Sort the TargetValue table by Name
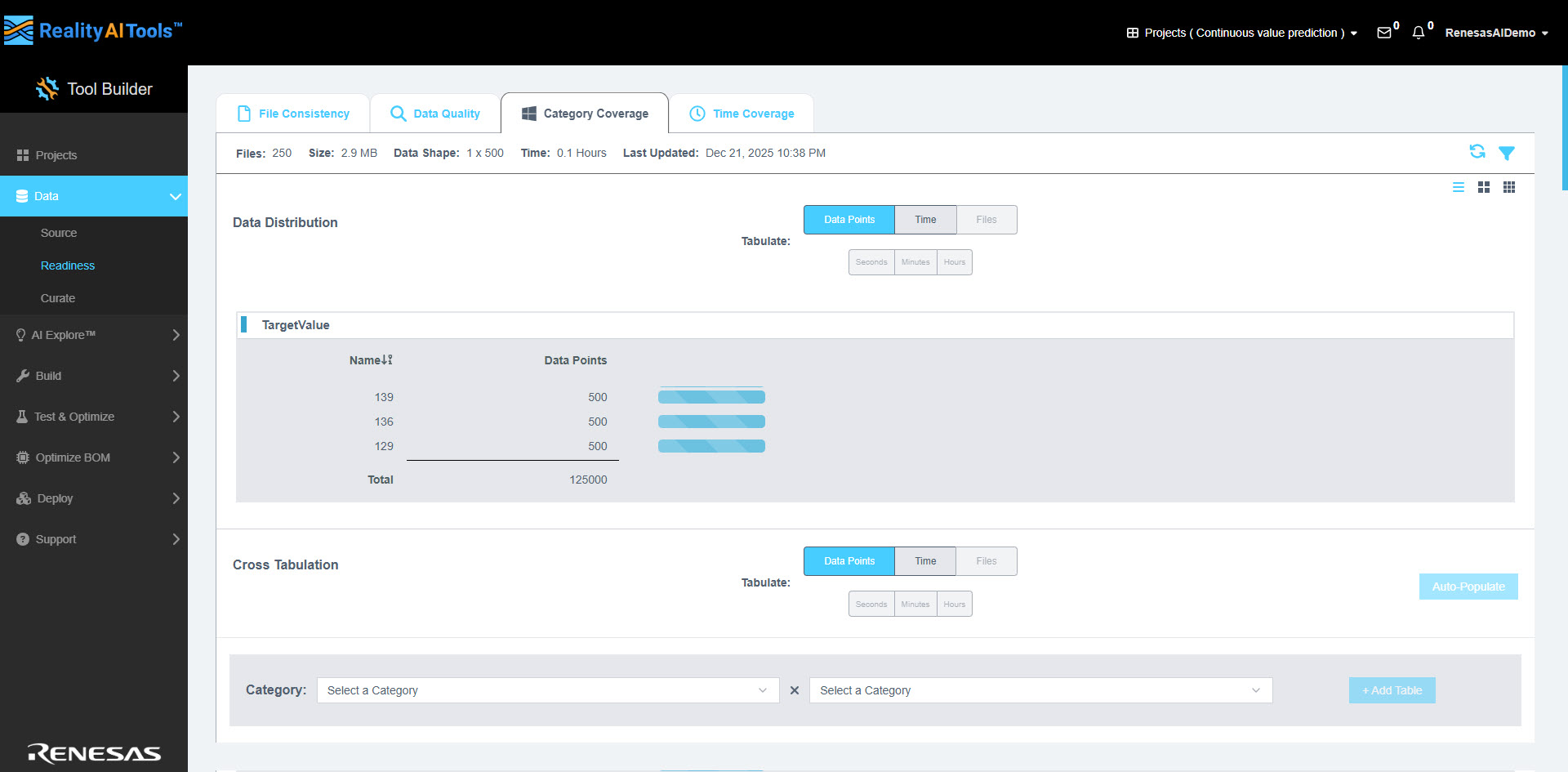This screenshot has width=1568, height=772. (371, 360)
